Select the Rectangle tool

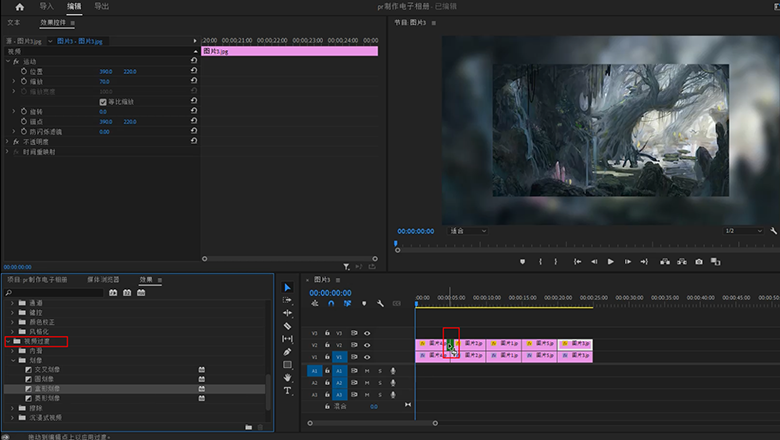pyautogui.click(x=287, y=365)
